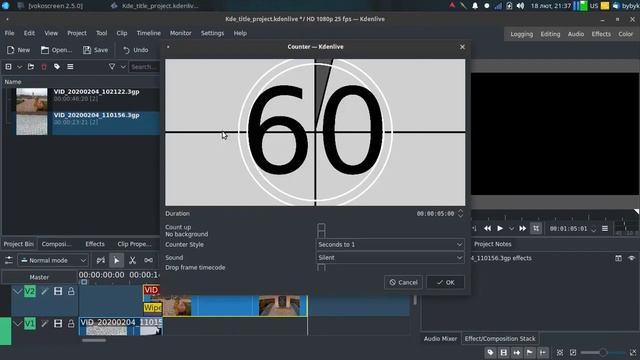Select the VID_20200204_102122.3gp clip thumbnail
The image size is (640, 360).
pyautogui.click(x=31, y=100)
